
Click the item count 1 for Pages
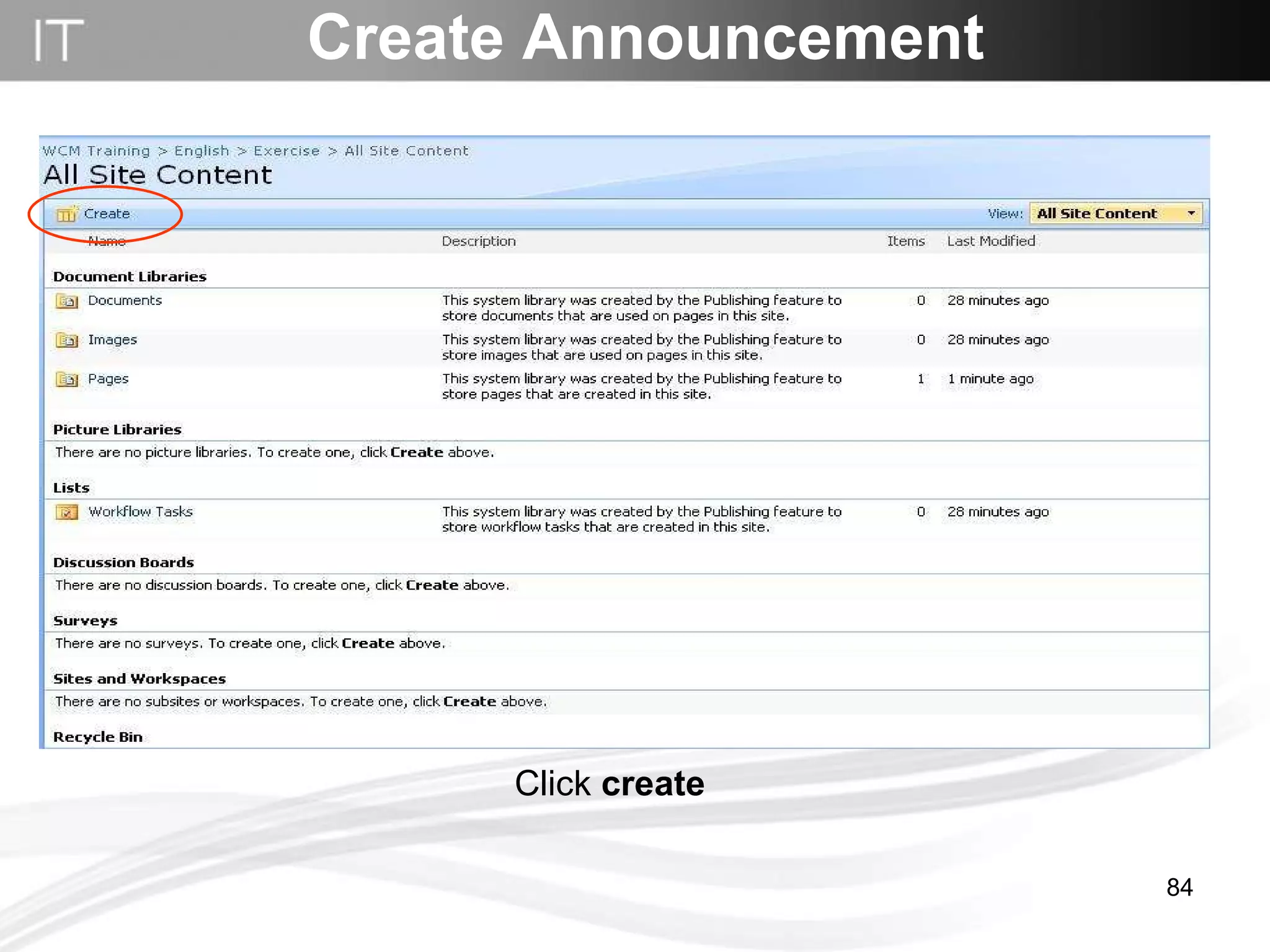pyautogui.click(x=921, y=379)
